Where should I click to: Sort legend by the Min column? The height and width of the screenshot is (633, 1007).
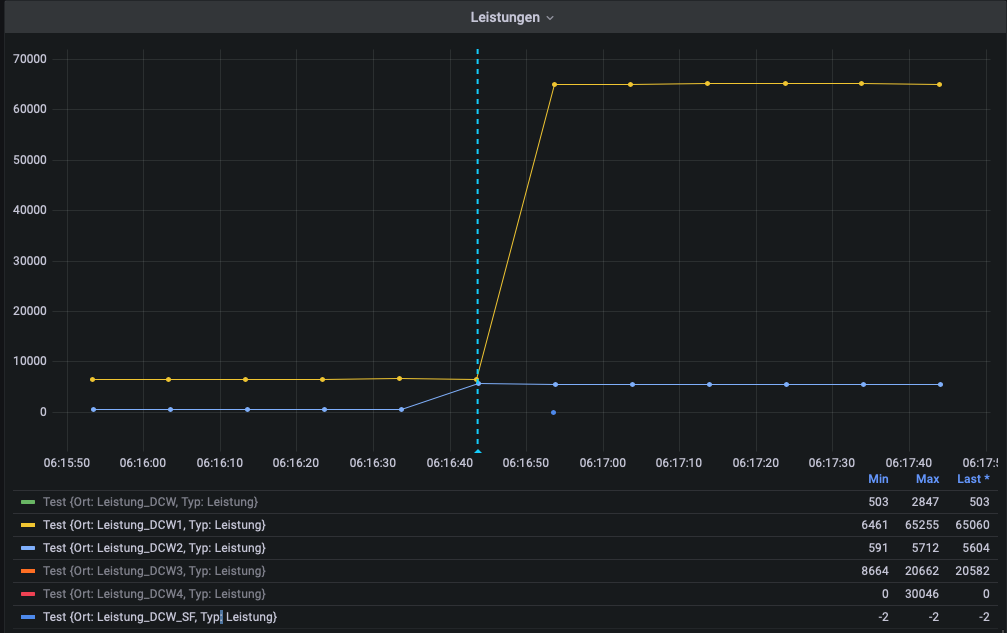[x=879, y=479]
